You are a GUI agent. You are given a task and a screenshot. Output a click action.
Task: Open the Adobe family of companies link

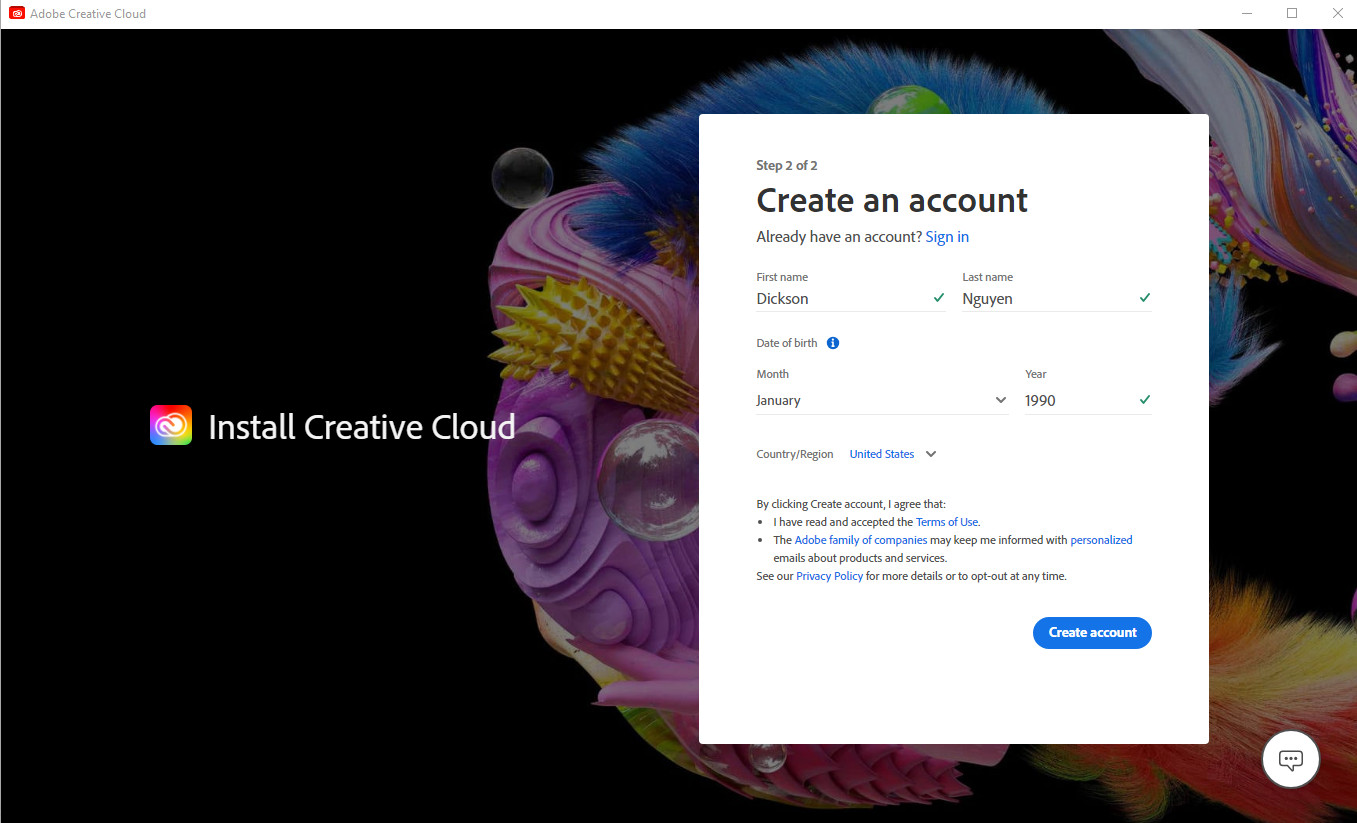[x=860, y=540]
